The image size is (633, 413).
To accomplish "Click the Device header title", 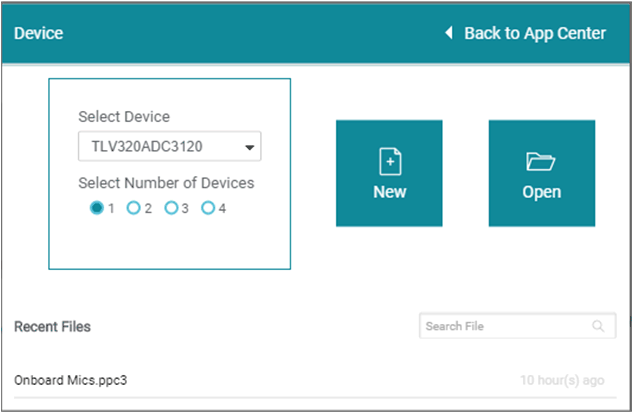I will (x=39, y=33).
